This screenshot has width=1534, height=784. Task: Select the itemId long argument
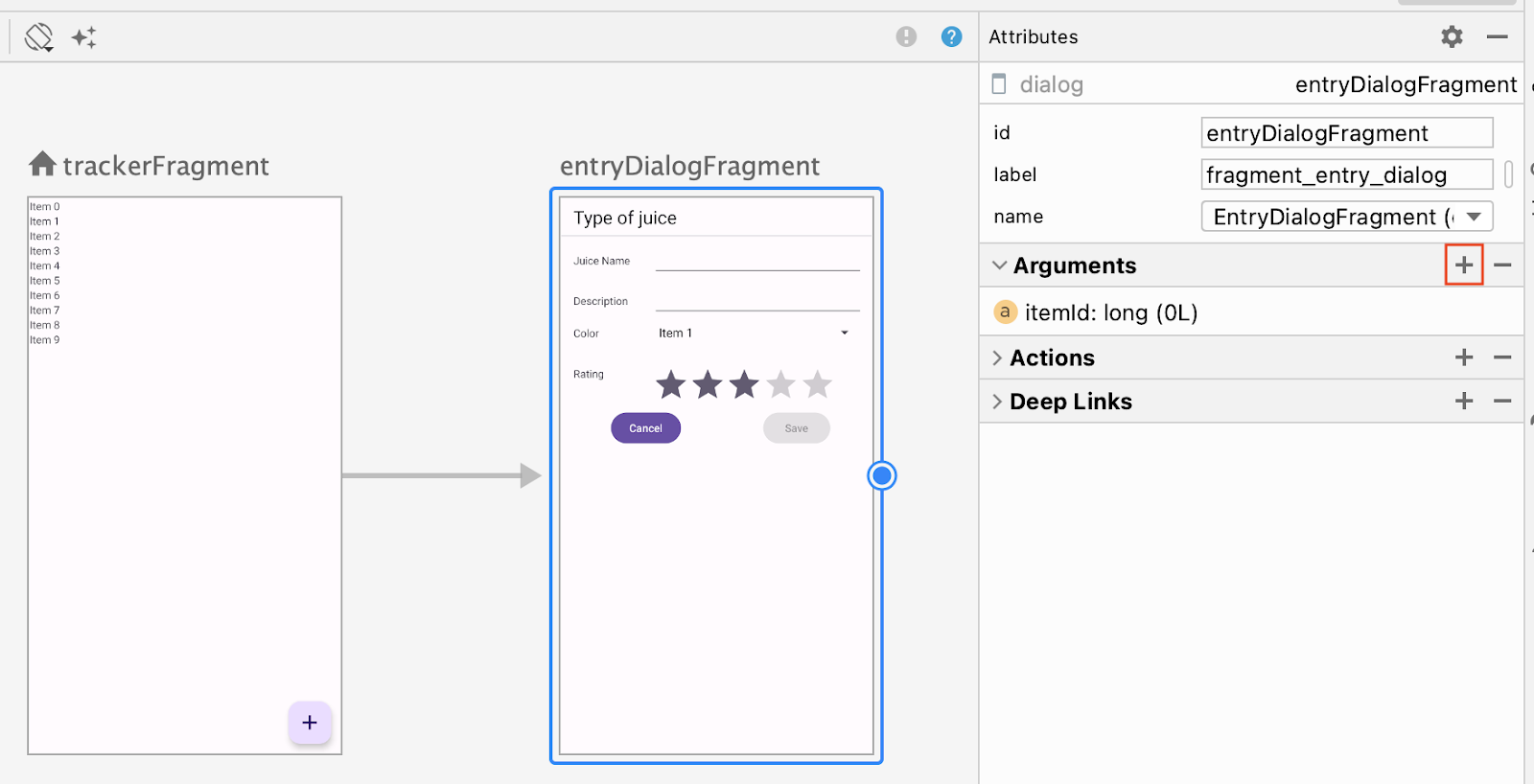click(x=1110, y=312)
